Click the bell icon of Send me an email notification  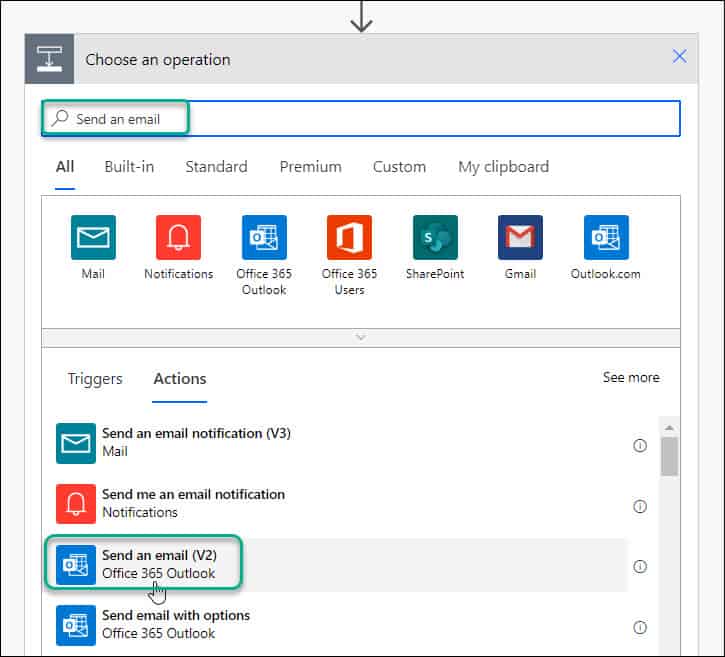click(76, 504)
